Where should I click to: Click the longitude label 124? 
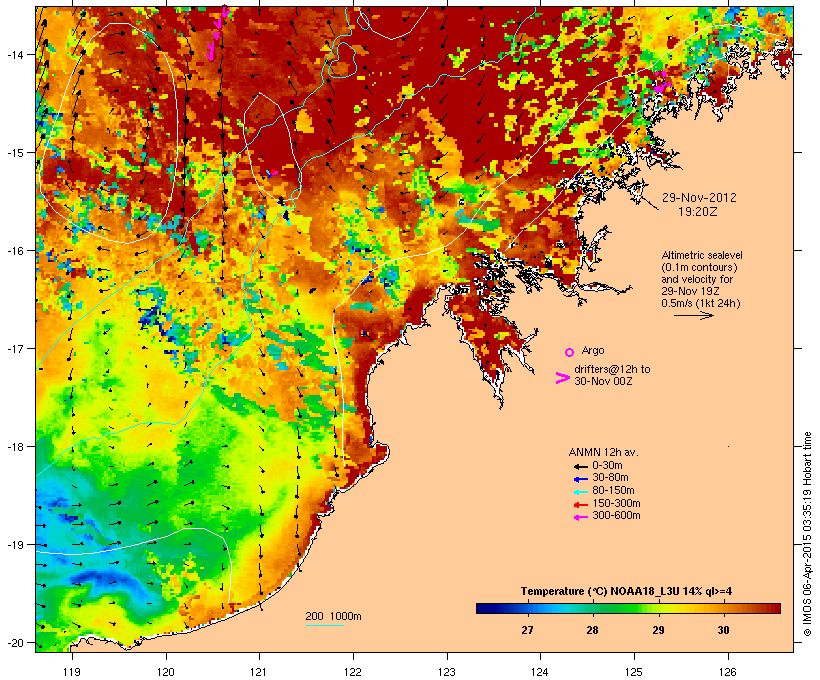coord(540,672)
